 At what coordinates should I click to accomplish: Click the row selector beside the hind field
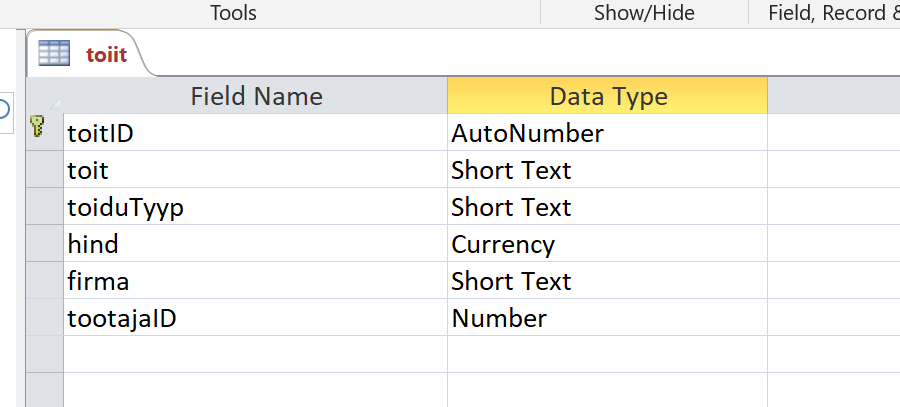click(45, 243)
